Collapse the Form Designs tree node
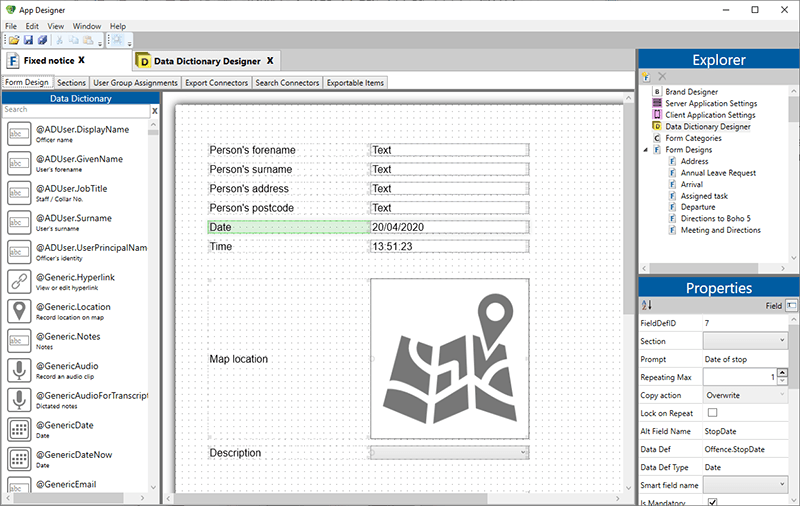Screen dimensions: 800x506 (x=644, y=150)
